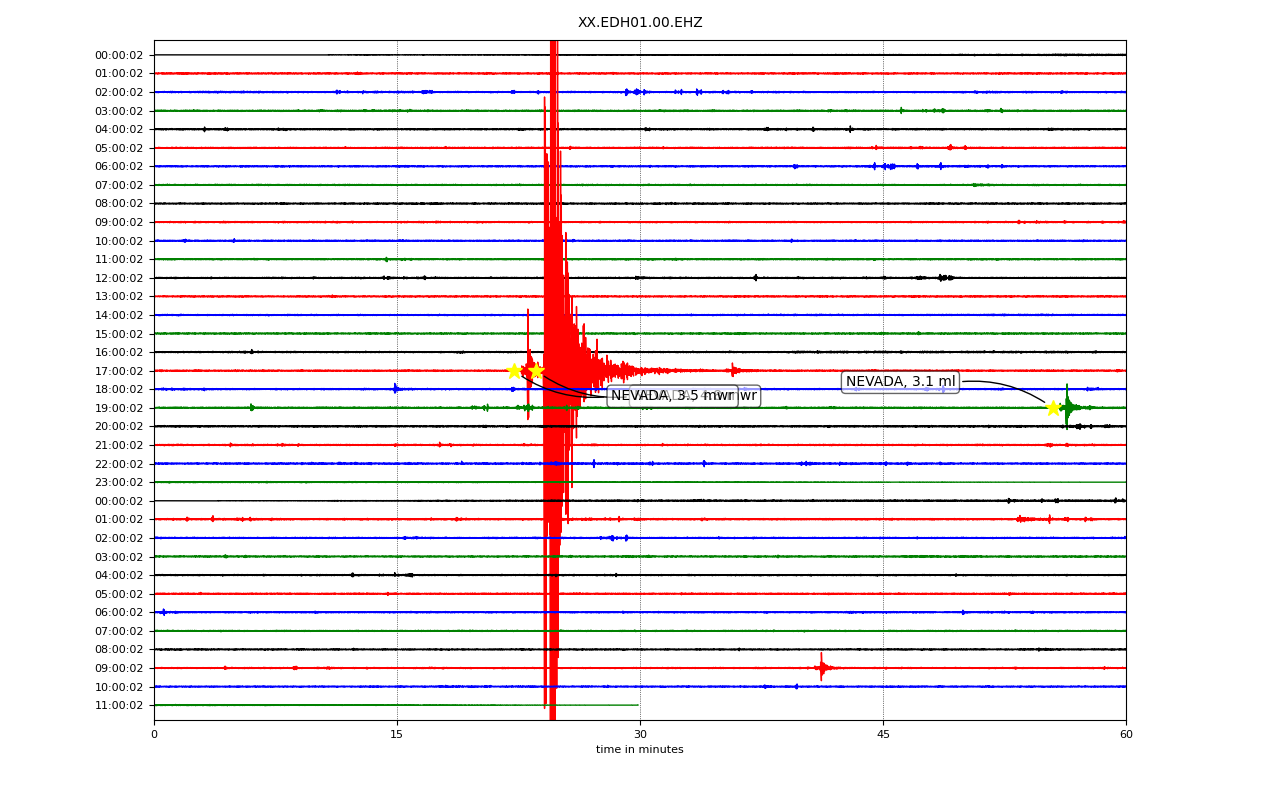Click the 30 minute tick label
The image size is (1280, 800).
(640, 735)
